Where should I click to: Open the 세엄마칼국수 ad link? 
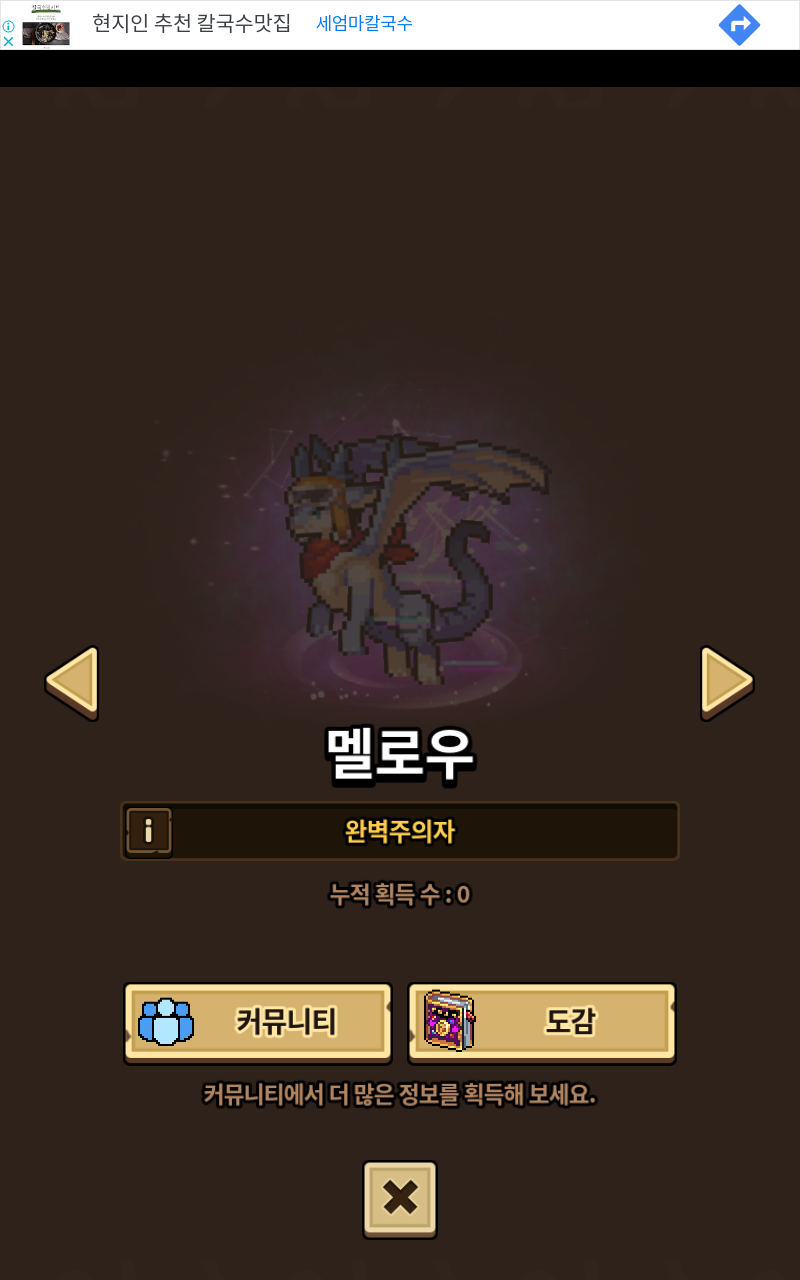point(364,23)
